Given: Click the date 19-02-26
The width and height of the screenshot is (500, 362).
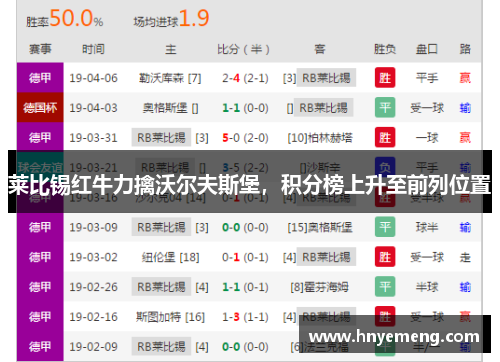Looking at the screenshot, I should pyautogui.click(x=93, y=287).
